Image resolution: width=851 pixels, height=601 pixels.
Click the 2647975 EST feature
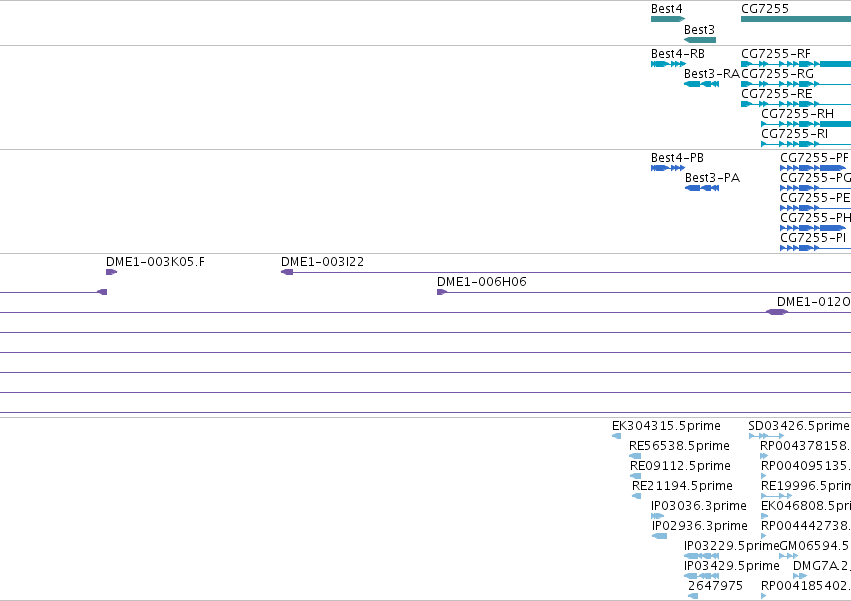coord(693,596)
